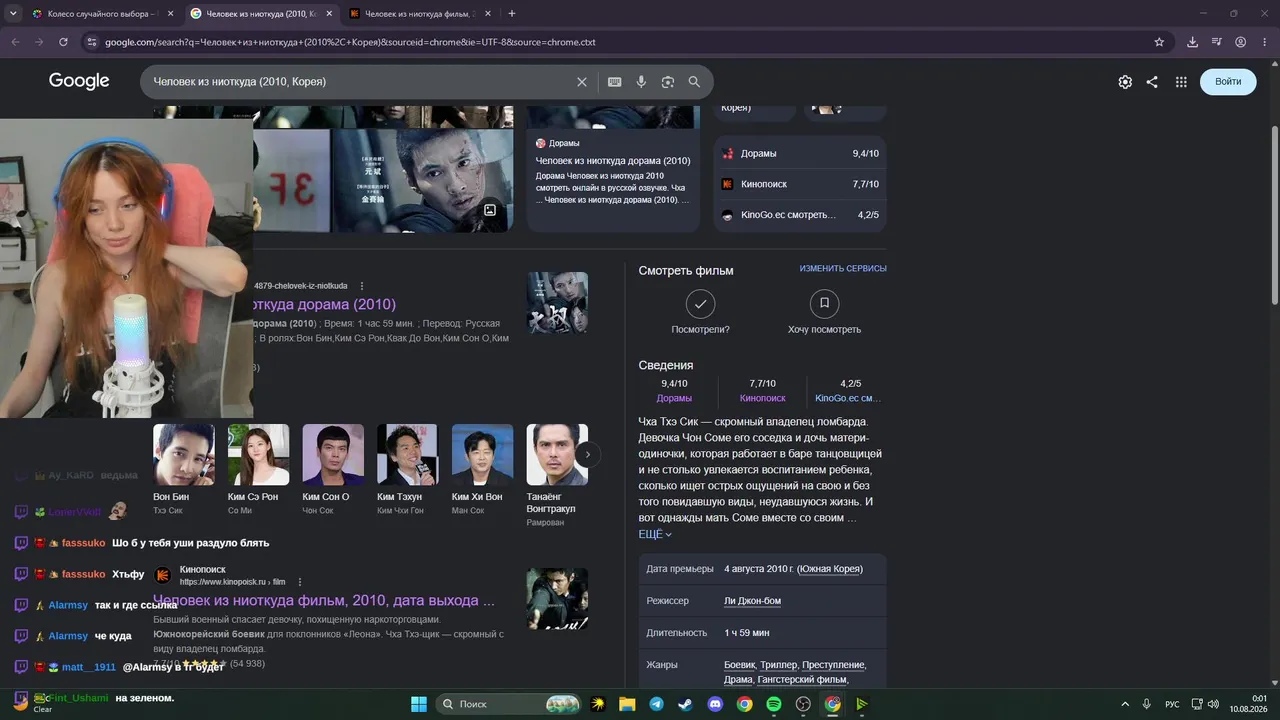Open OBS Studio from the taskbar
The image size is (1280, 720).
(803, 704)
